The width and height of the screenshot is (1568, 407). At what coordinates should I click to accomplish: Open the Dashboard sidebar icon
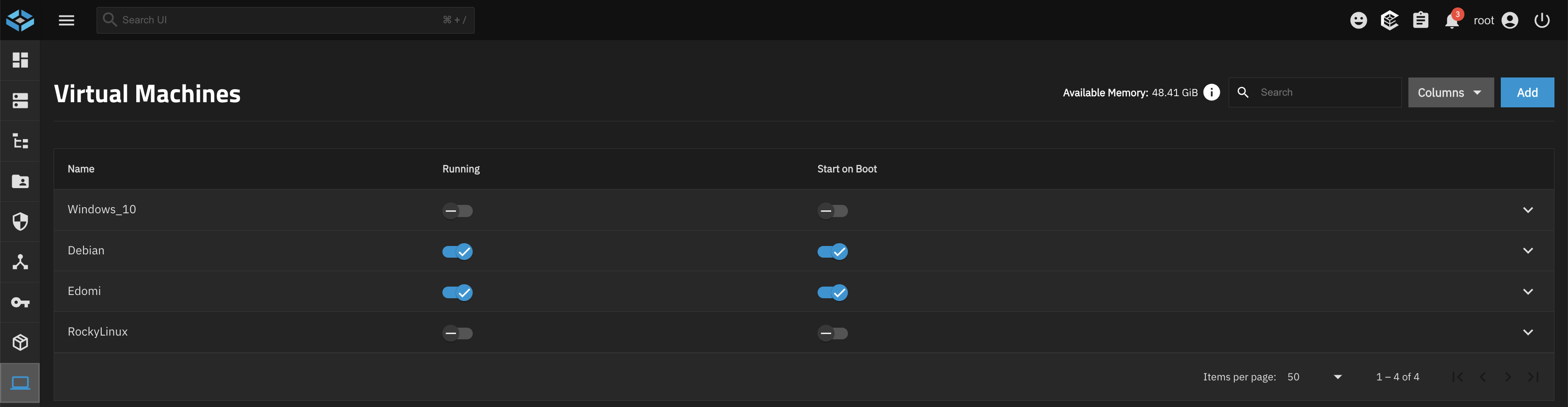(x=20, y=60)
